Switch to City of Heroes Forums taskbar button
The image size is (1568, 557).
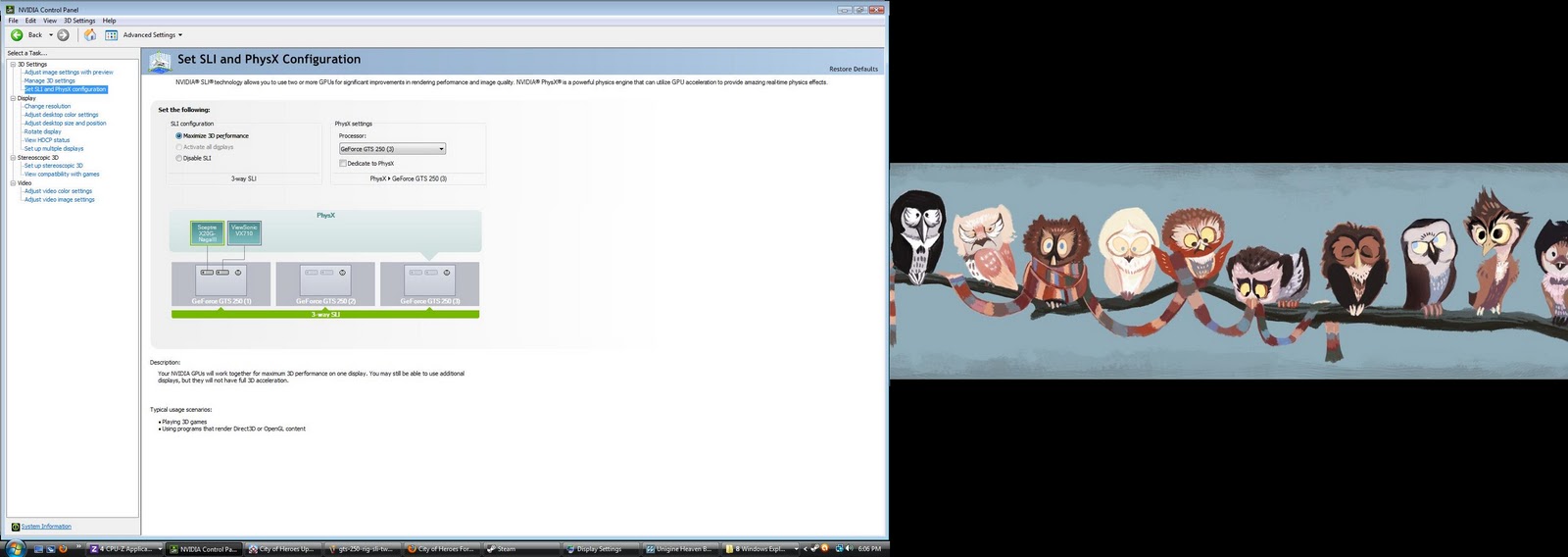tap(443, 549)
